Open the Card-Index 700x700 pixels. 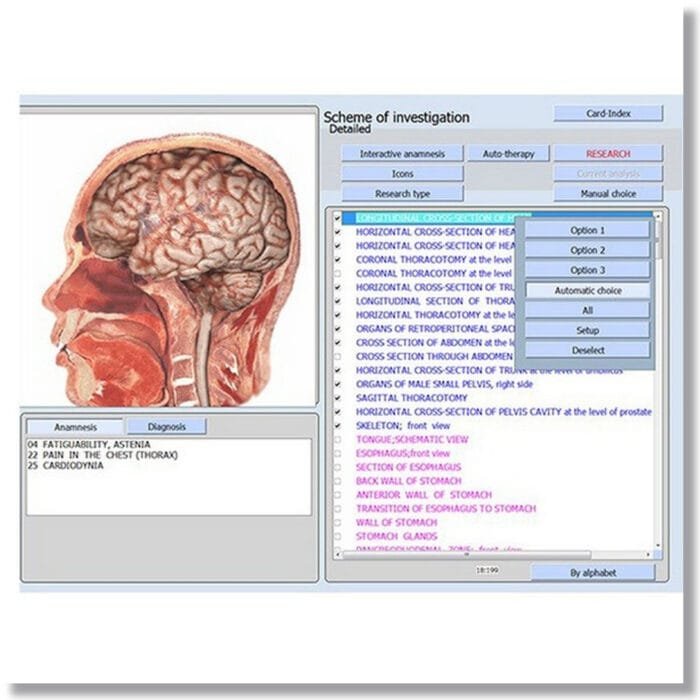click(x=608, y=113)
